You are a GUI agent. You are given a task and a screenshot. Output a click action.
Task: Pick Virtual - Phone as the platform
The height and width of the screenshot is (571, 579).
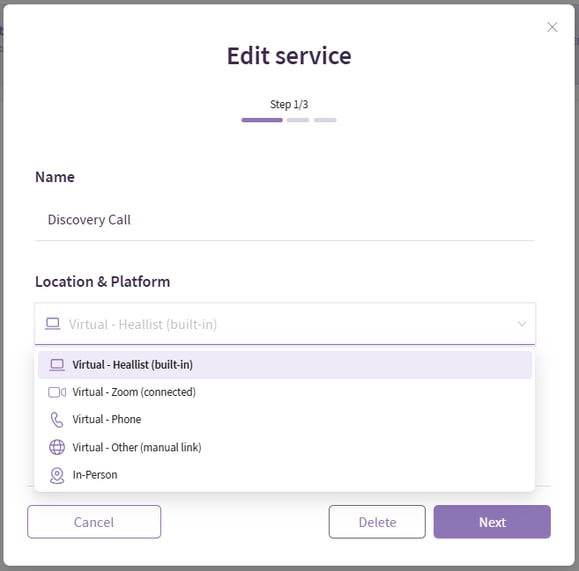point(285,420)
